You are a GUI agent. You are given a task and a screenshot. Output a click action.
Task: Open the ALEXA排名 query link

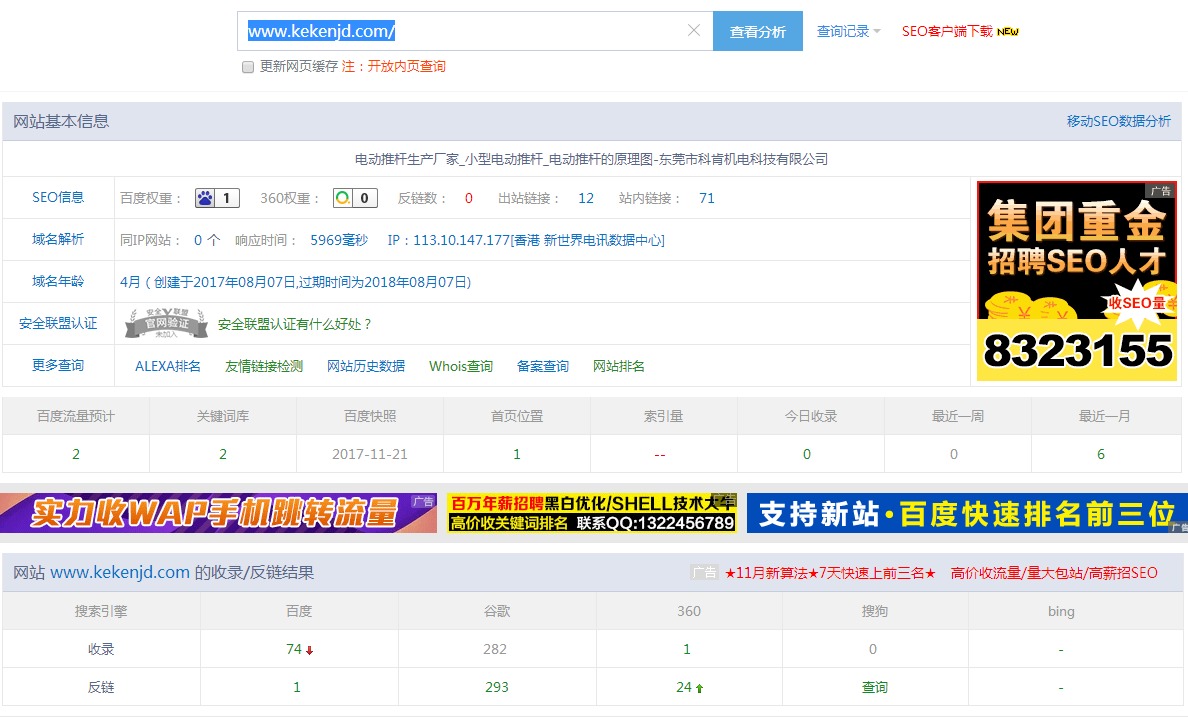coord(167,366)
